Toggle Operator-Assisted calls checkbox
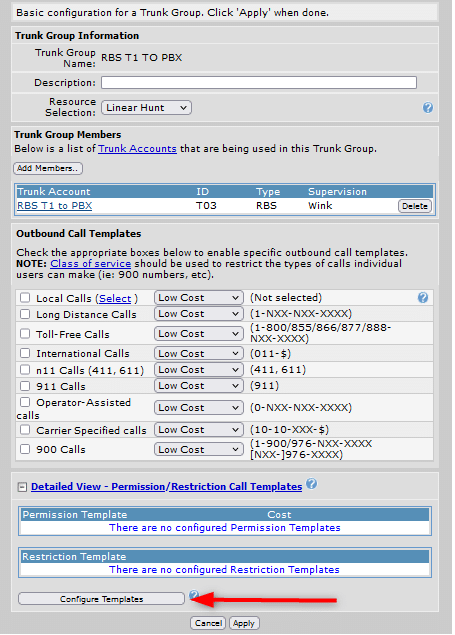The height and width of the screenshot is (635, 455). (25, 402)
